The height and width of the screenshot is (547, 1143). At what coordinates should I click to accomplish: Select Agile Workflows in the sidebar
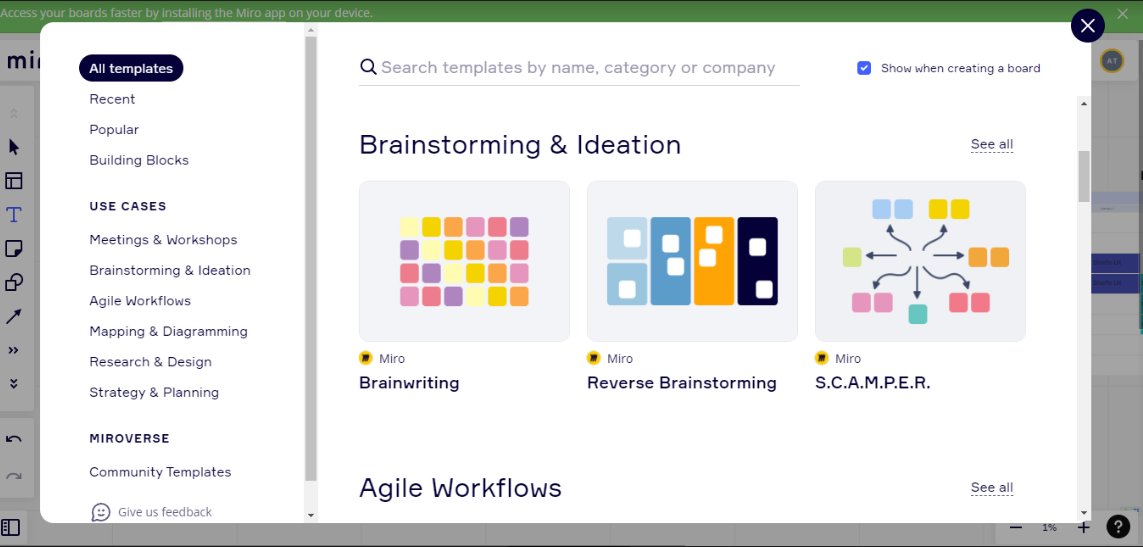140,301
